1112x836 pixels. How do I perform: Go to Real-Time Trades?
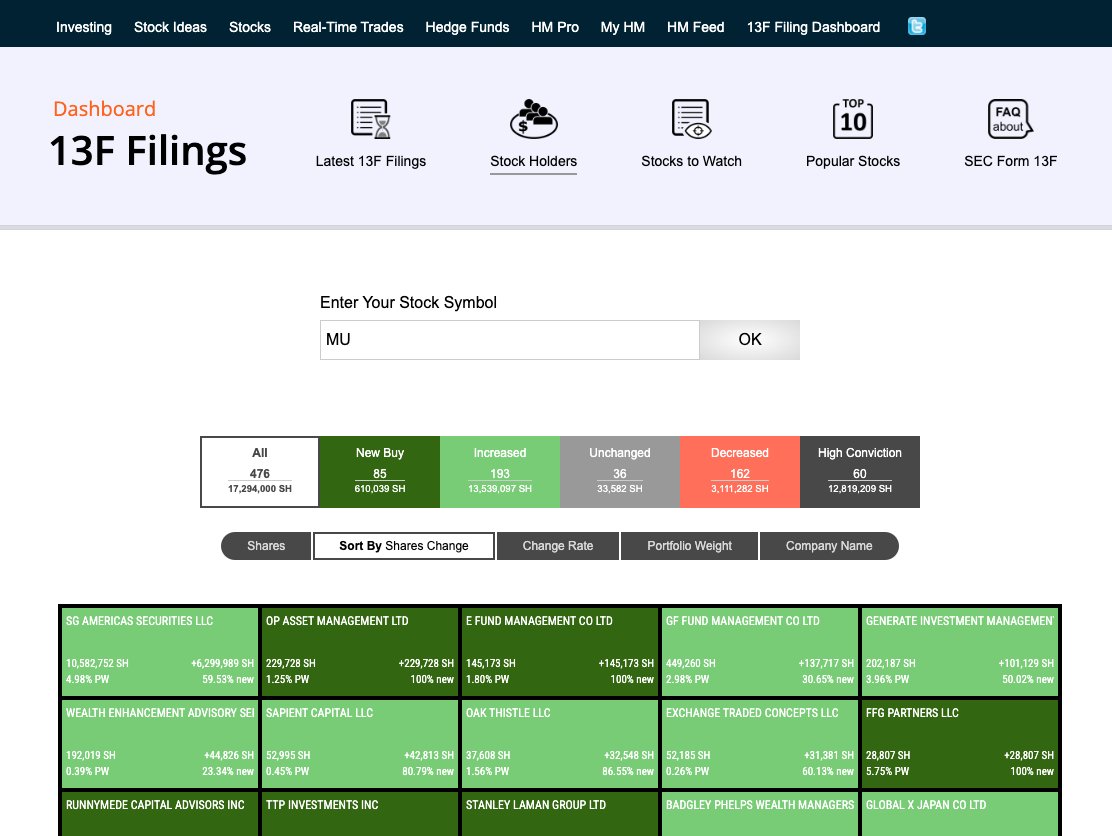click(348, 27)
